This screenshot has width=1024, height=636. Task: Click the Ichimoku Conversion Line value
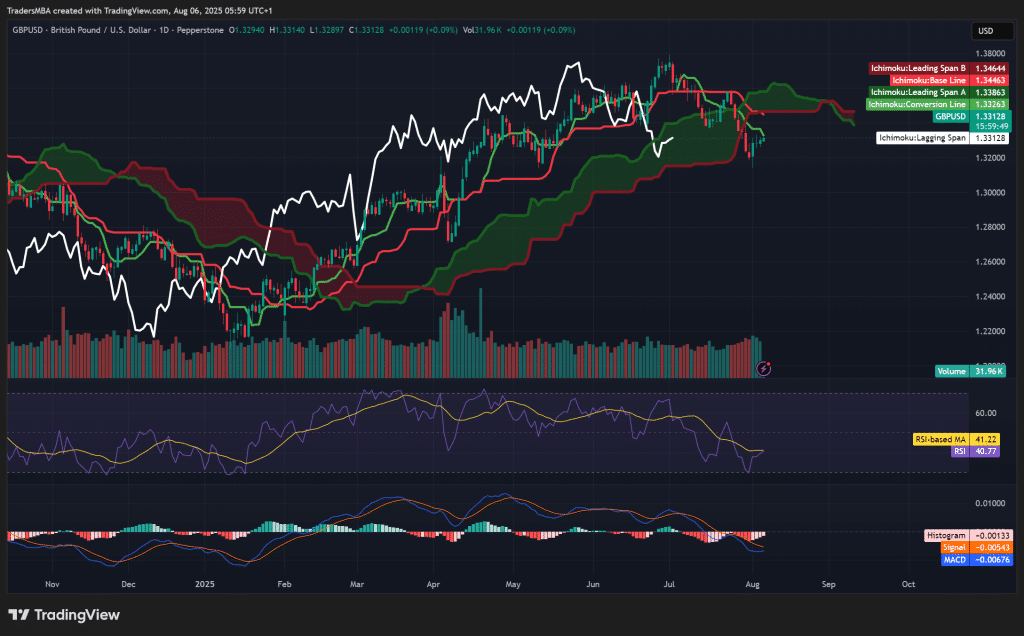pos(991,104)
